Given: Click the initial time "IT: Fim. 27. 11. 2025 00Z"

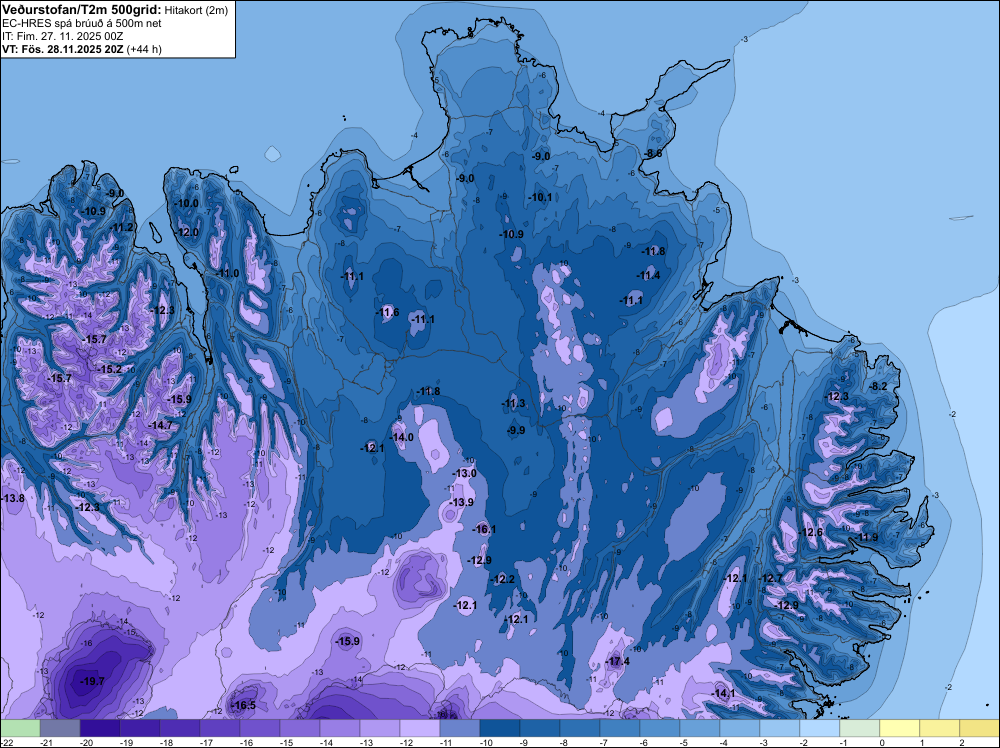Looking at the screenshot, I should tap(62, 36).
